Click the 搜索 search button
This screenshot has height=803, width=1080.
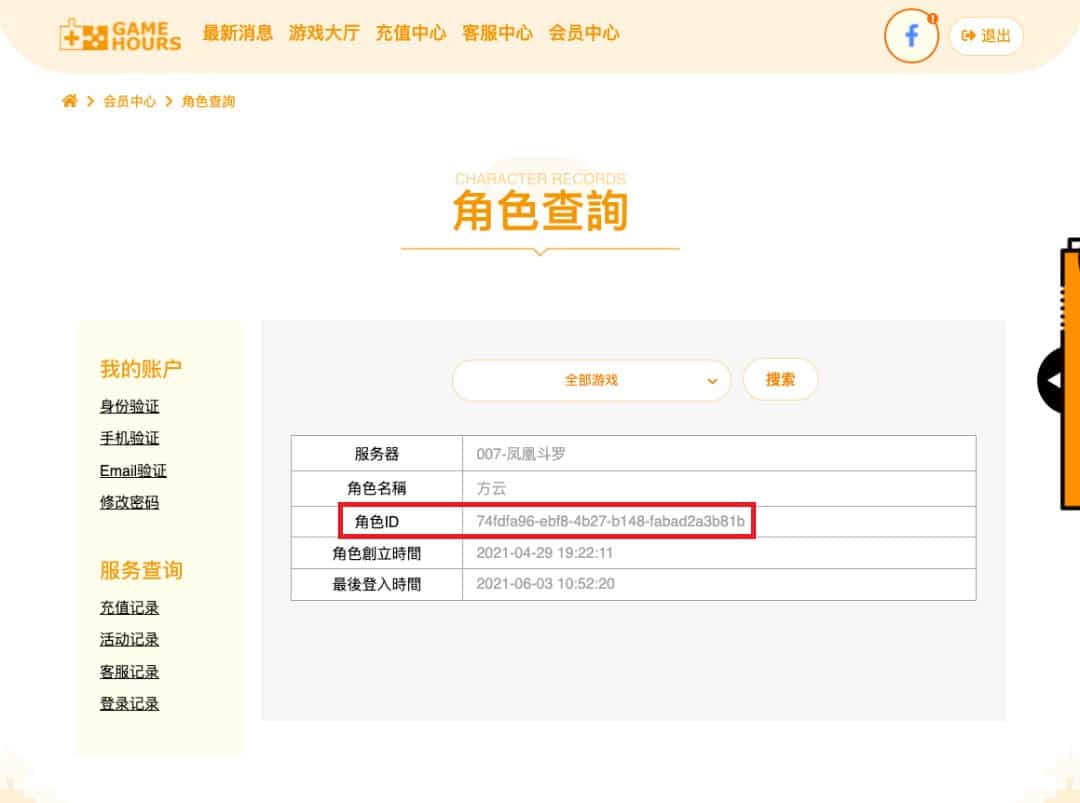point(780,380)
